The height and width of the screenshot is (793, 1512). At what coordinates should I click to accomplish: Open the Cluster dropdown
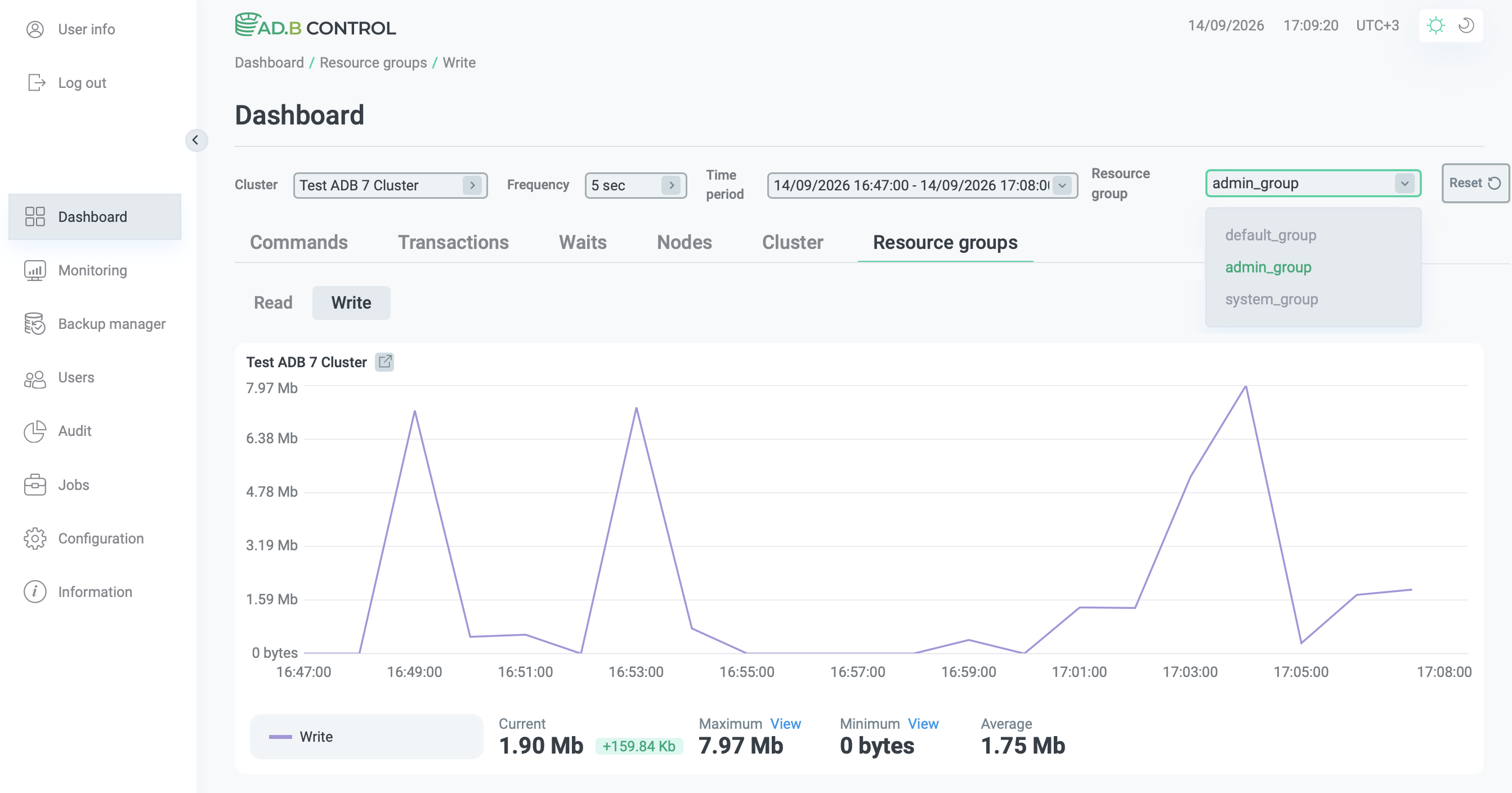pyautogui.click(x=391, y=185)
